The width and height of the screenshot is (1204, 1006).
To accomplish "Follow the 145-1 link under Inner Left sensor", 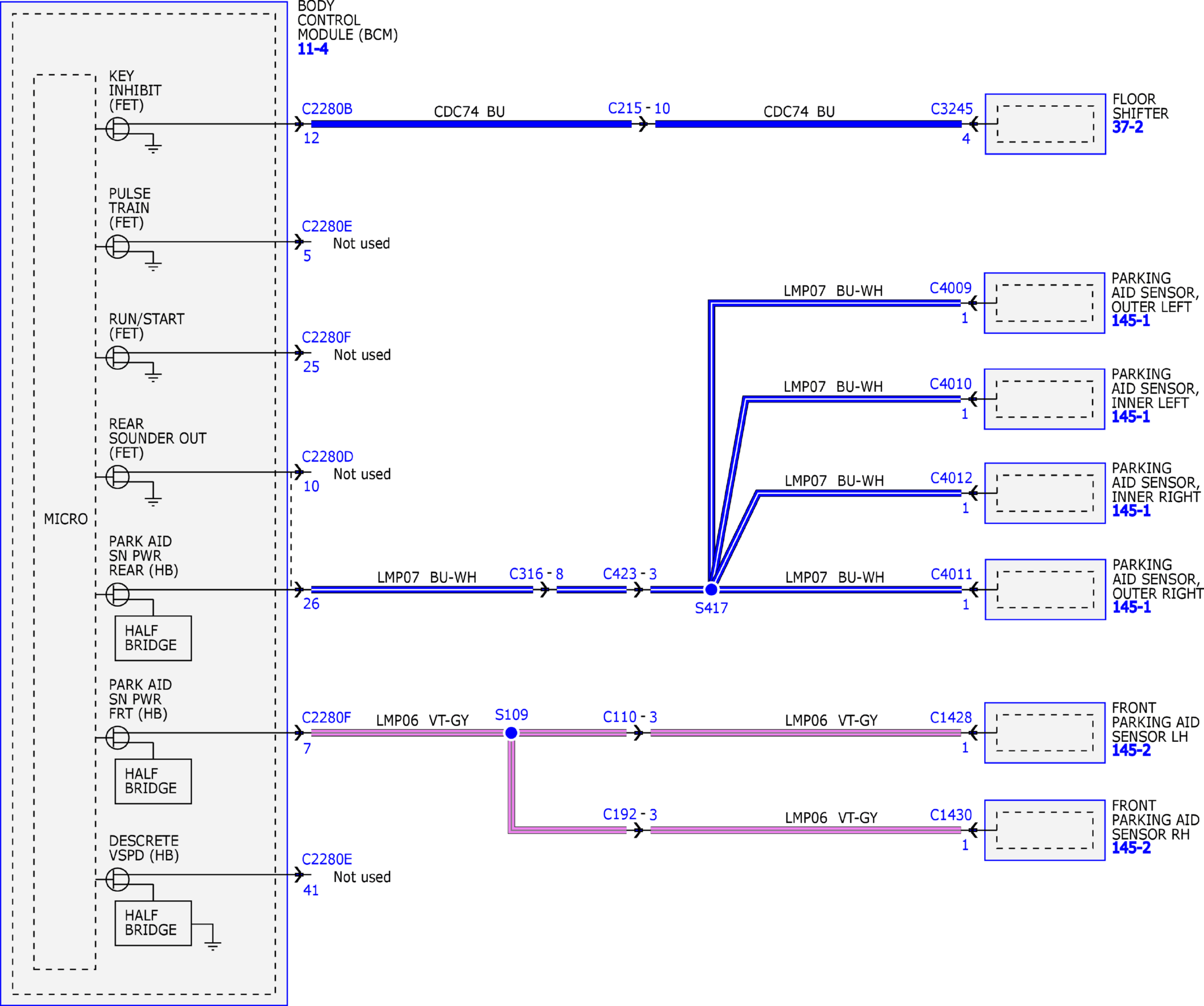I will (x=1131, y=417).
